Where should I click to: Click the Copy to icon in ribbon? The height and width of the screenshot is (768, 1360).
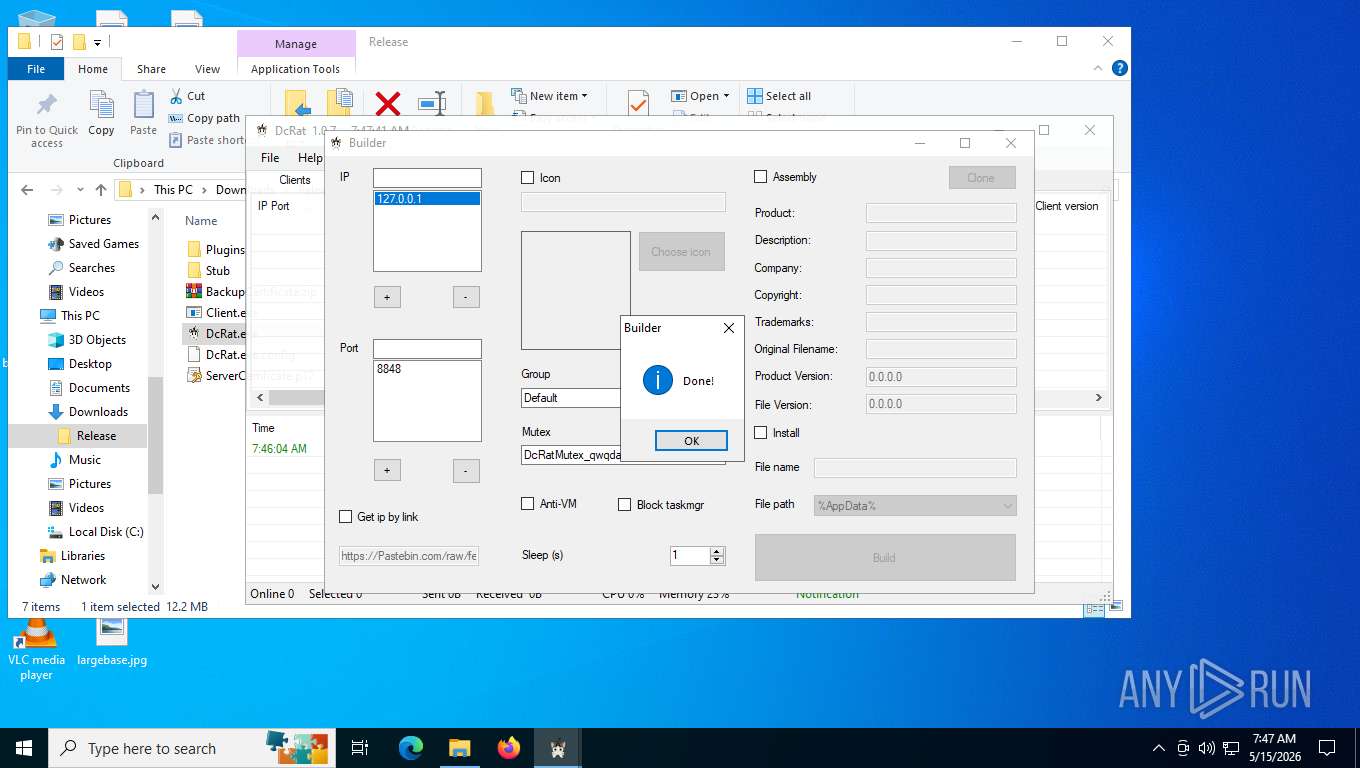pos(340,102)
